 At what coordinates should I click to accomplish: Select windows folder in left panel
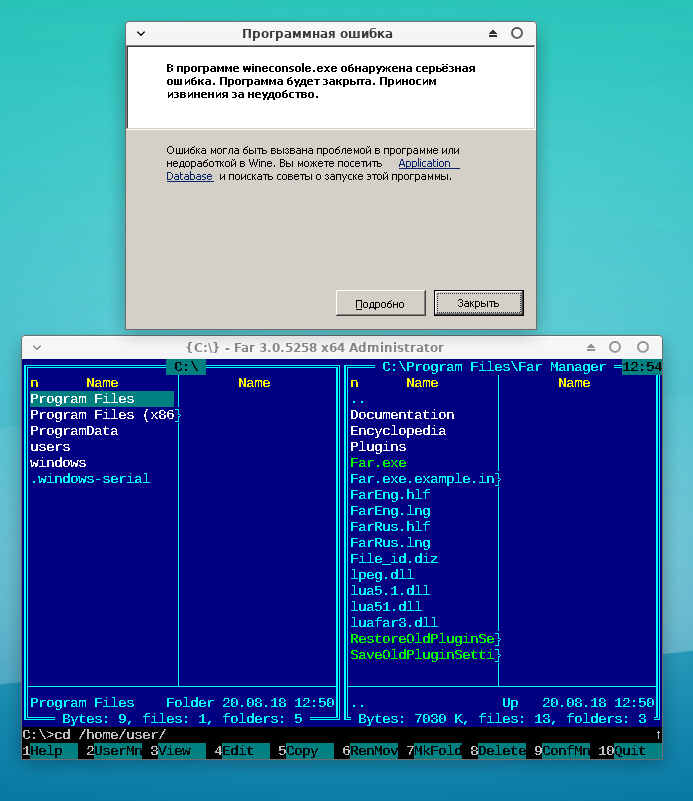(58, 463)
